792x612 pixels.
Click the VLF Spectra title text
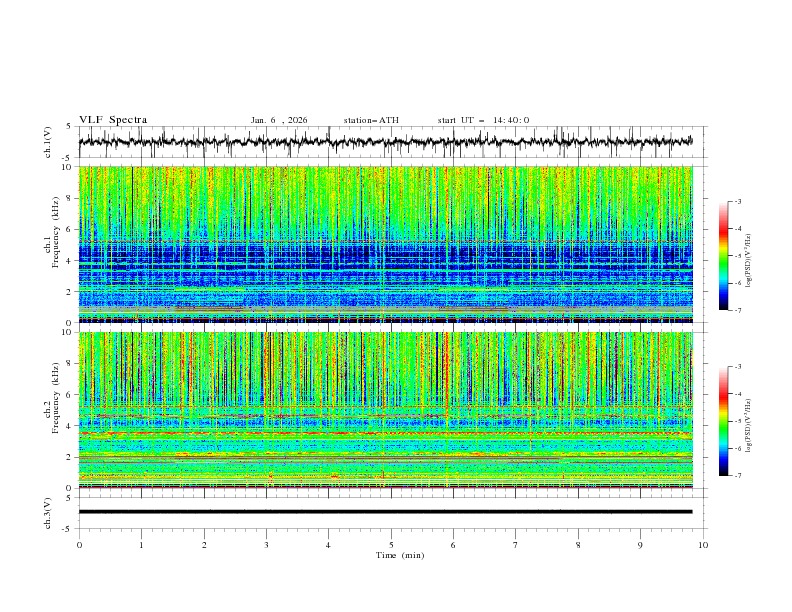coord(113,120)
